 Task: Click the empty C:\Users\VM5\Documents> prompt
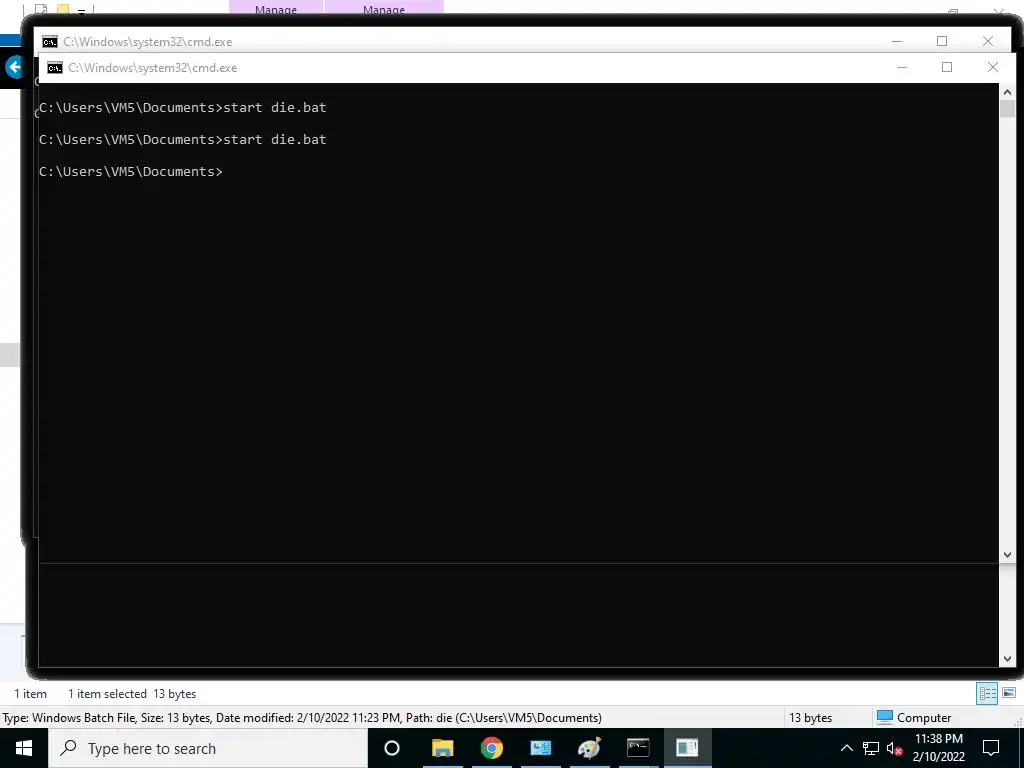[x=131, y=171]
